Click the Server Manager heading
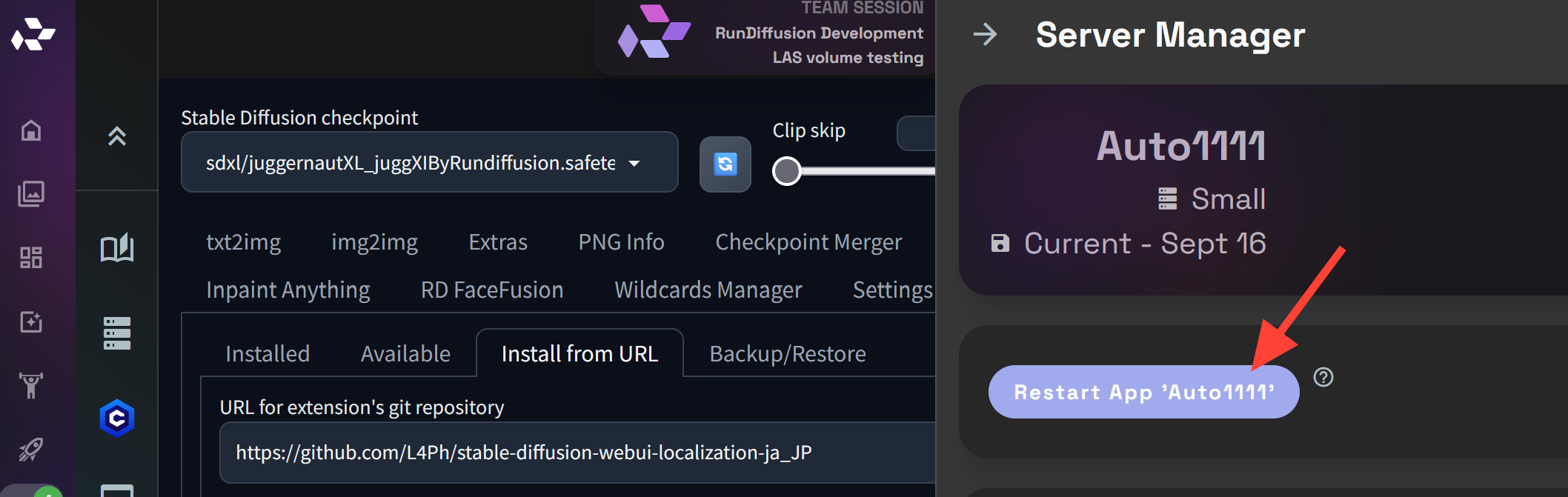The width and height of the screenshot is (1568, 497). pos(1170,34)
